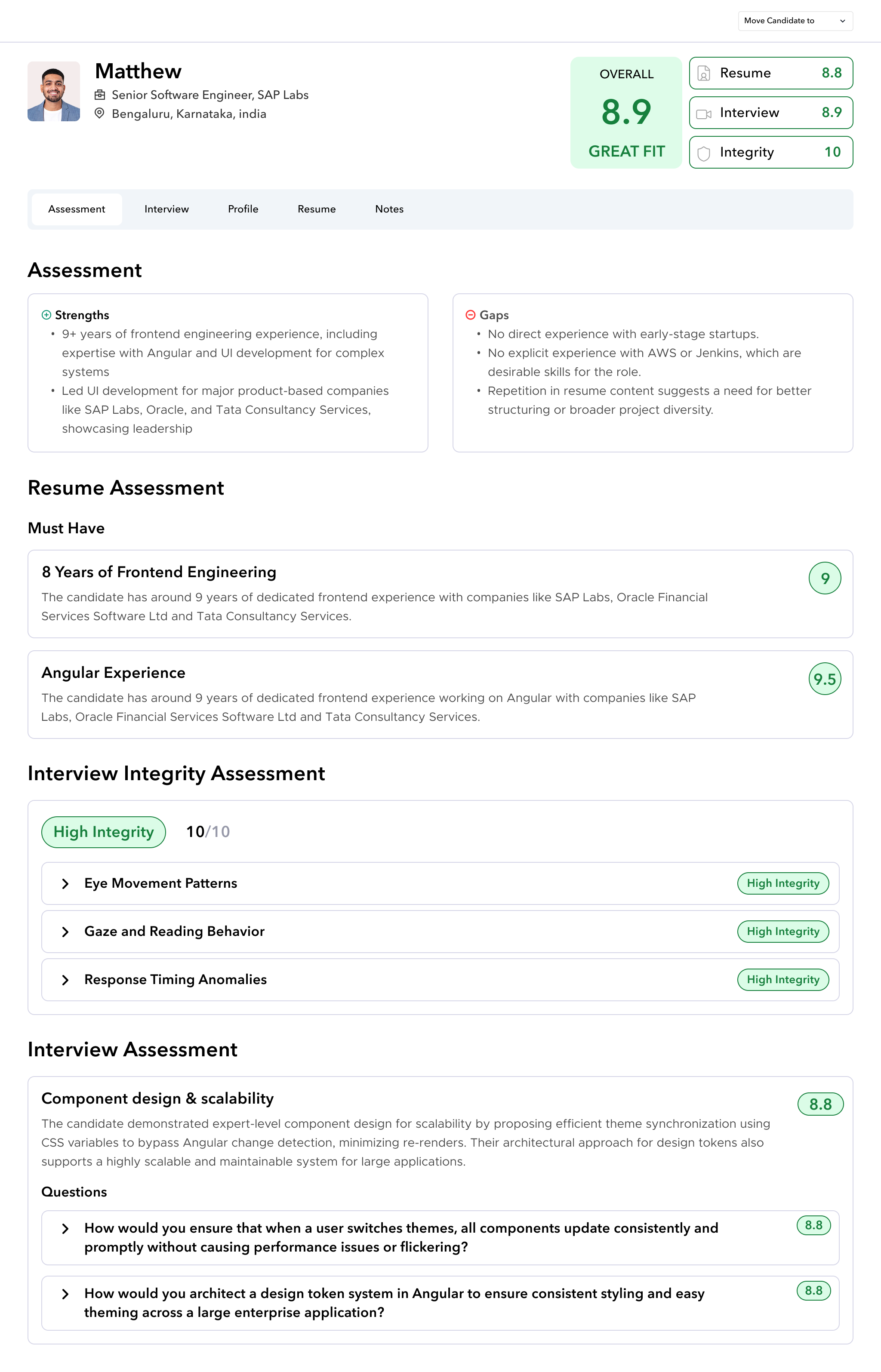Click the large High Integrity badge
Viewport: 881px width, 1372px height.
[x=104, y=832]
